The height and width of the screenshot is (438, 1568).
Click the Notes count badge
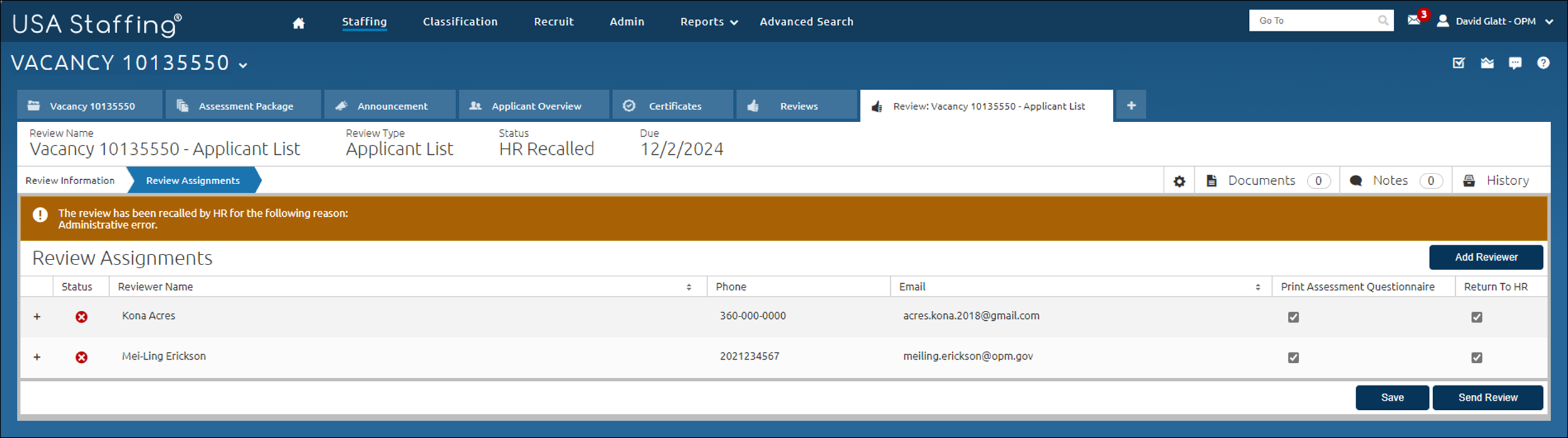click(1431, 180)
